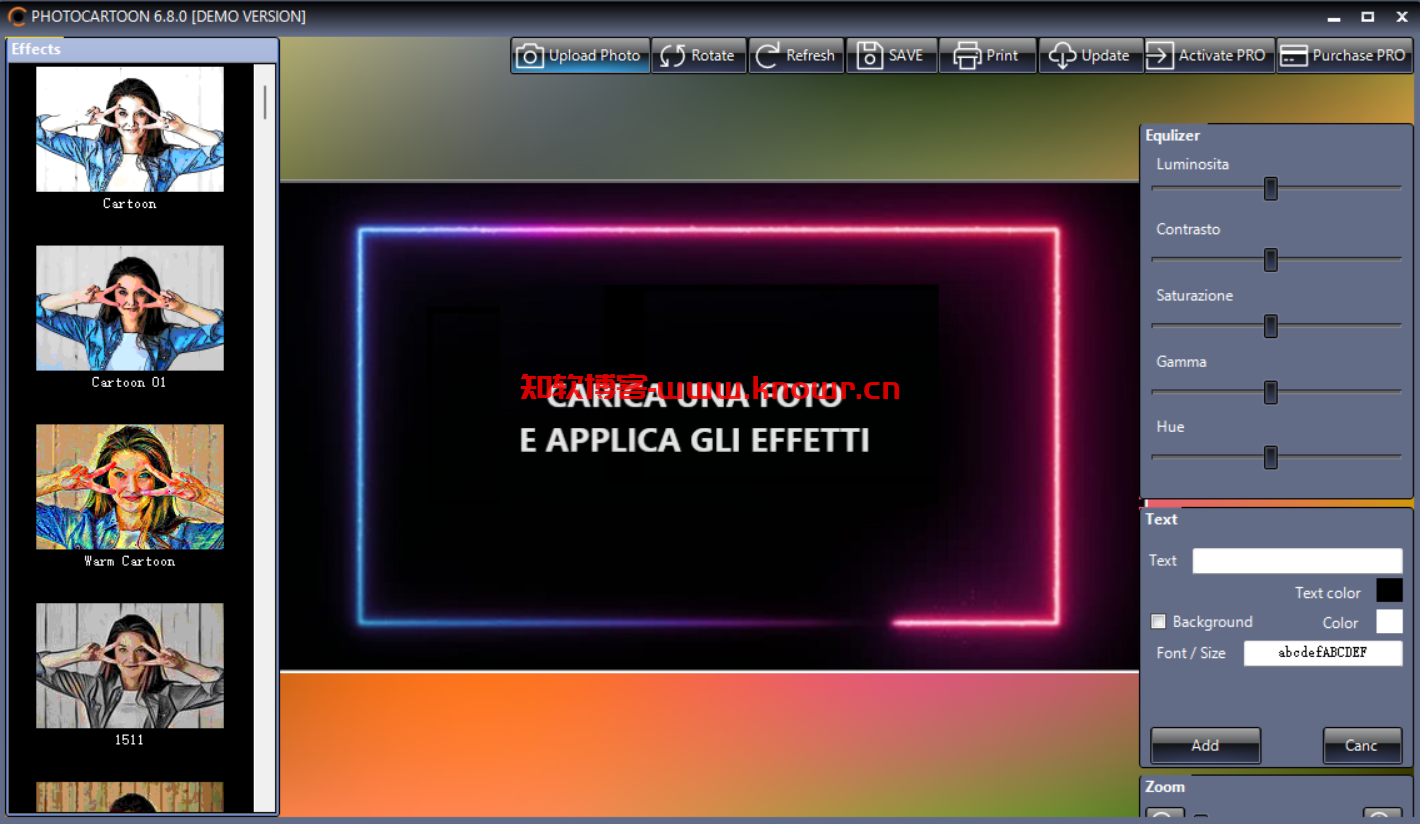Open Print from the toolbar
This screenshot has width=1420, height=824.
tap(987, 56)
